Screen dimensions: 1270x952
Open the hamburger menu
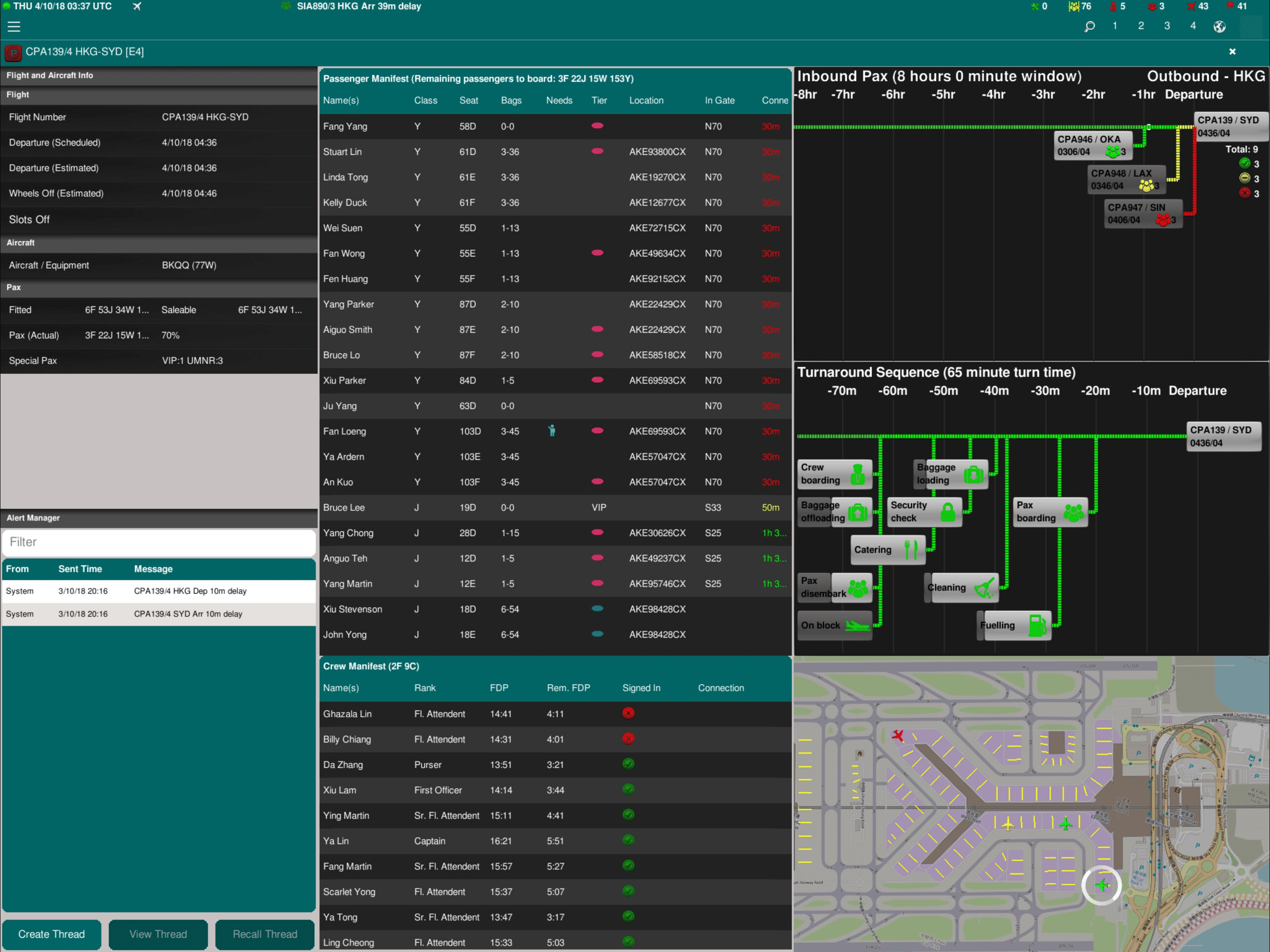pyautogui.click(x=14, y=26)
